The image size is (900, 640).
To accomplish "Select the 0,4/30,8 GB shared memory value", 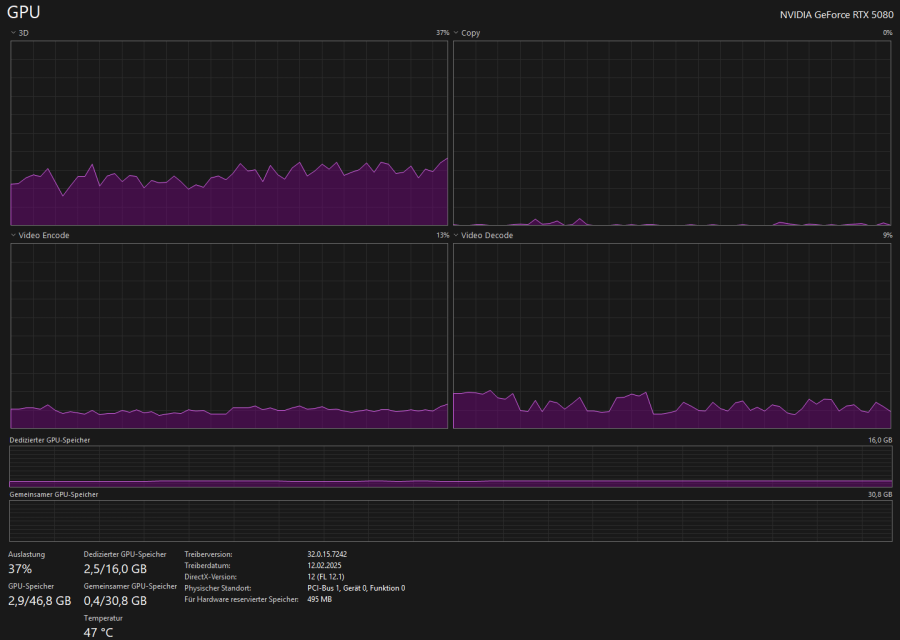I will [115, 601].
